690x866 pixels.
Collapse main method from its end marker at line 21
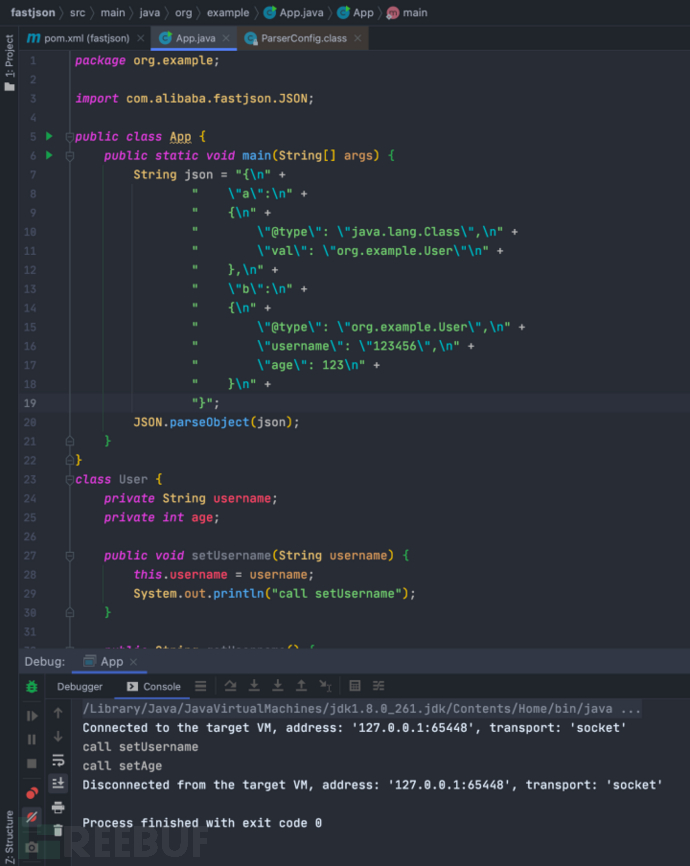coord(70,441)
